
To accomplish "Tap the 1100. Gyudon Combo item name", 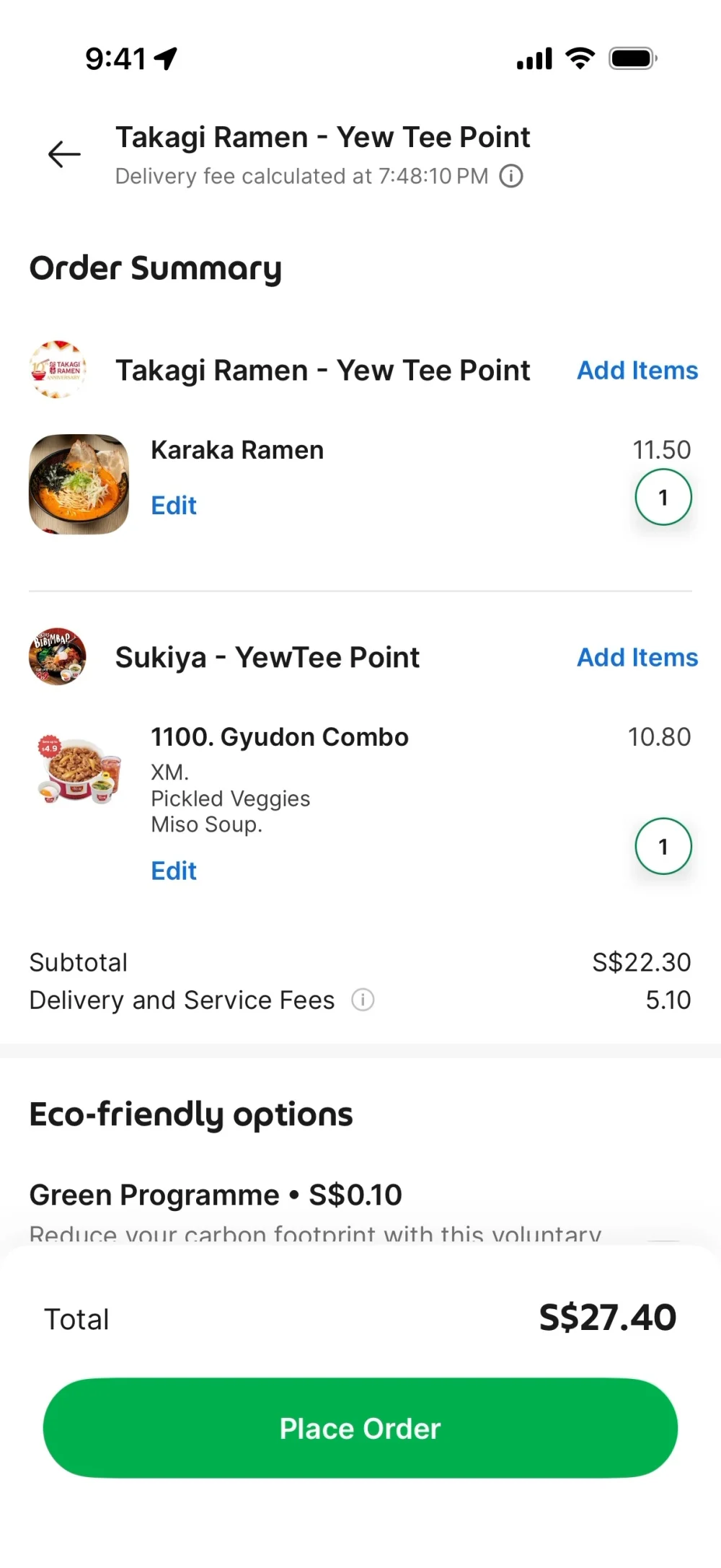I will click(280, 737).
